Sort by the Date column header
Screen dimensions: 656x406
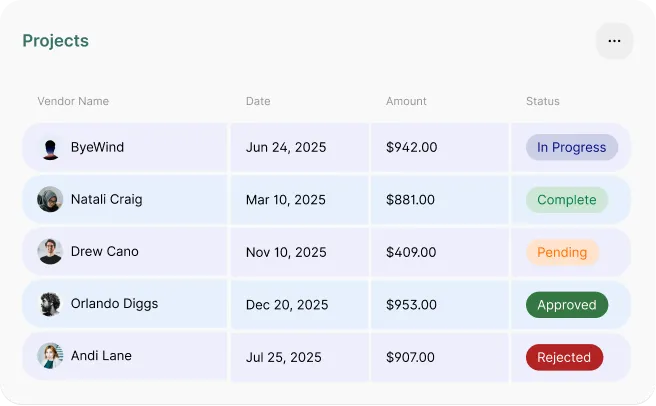pos(258,101)
